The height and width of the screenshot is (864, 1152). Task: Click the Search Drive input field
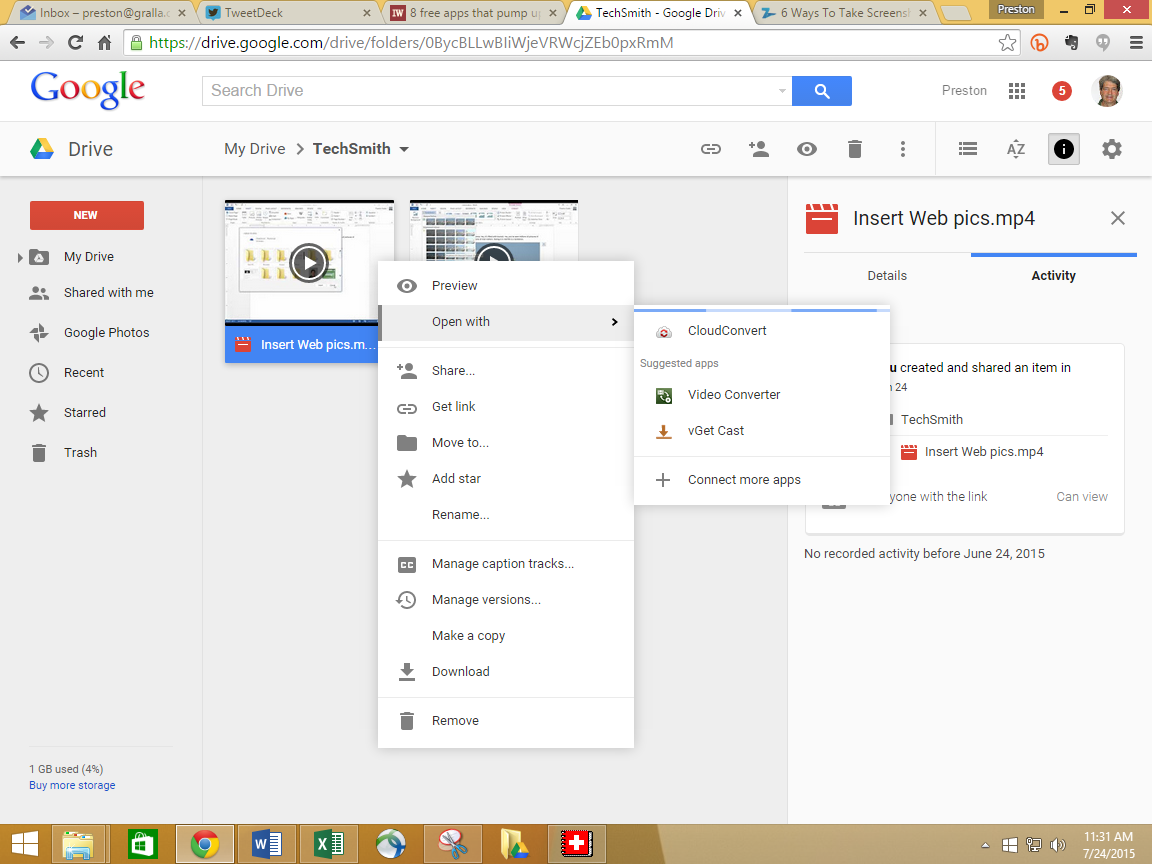click(x=488, y=91)
